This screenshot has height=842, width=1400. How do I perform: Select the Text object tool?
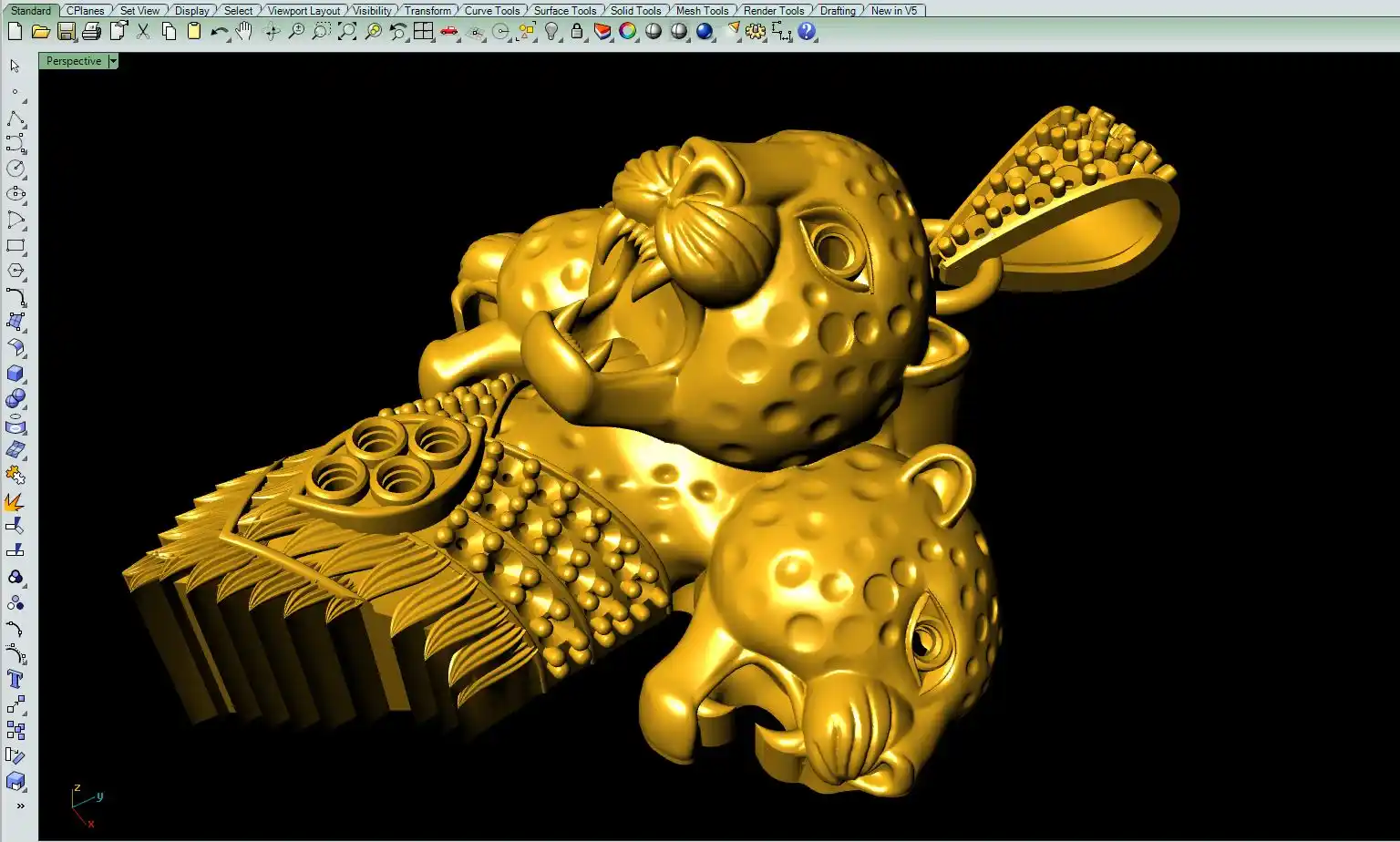point(15,679)
